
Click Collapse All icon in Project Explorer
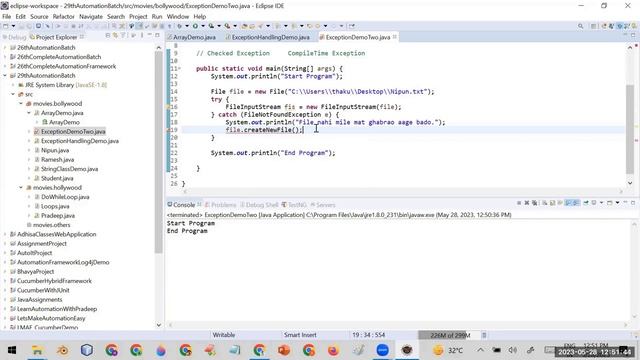pyautogui.click(x=108, y=36)
